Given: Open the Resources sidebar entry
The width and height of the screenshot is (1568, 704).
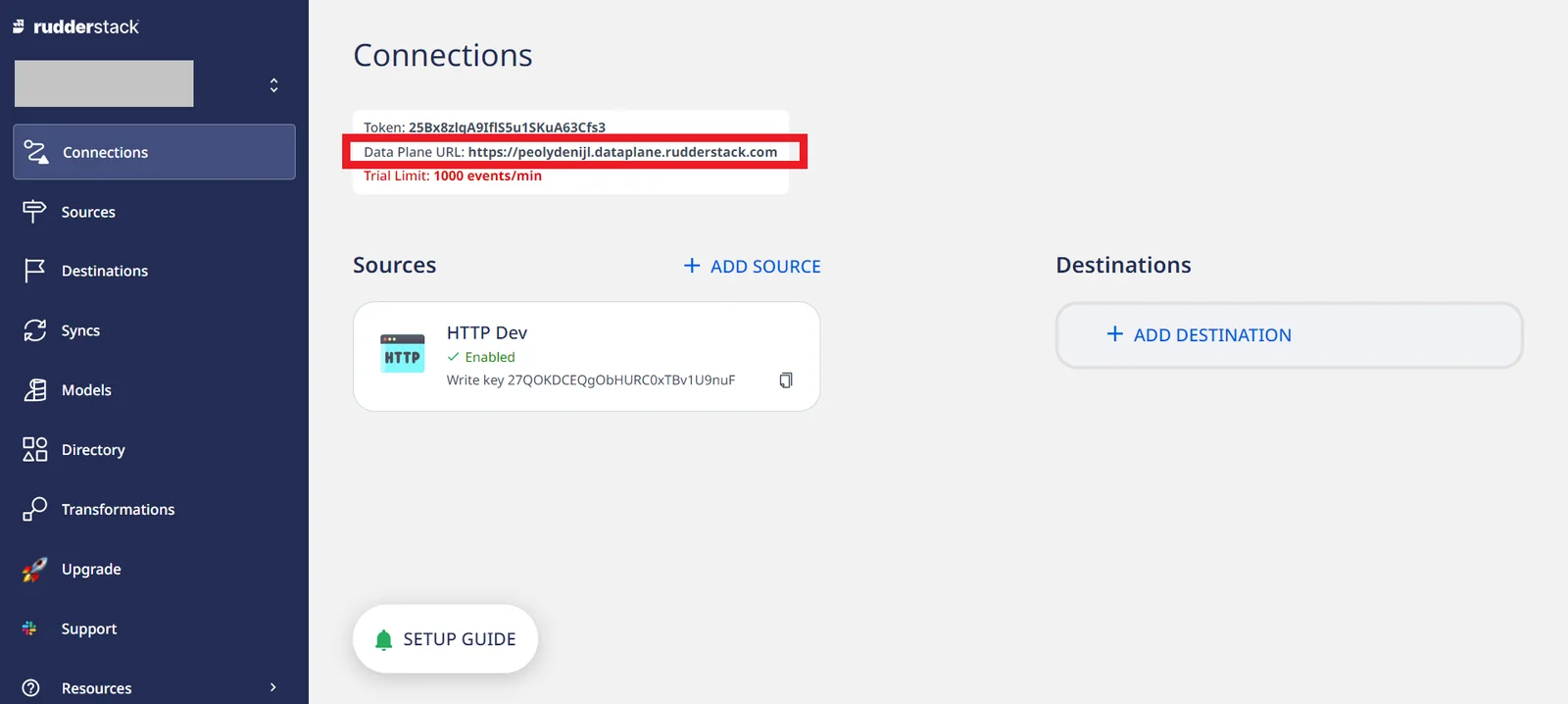Looking at the screenshot, I should [96, 688].
